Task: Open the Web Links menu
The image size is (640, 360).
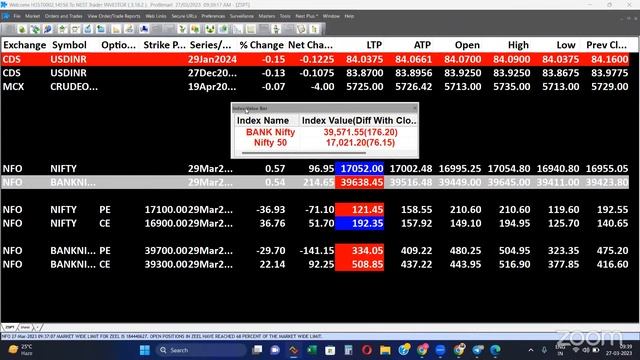Action: tap(156, 16)
